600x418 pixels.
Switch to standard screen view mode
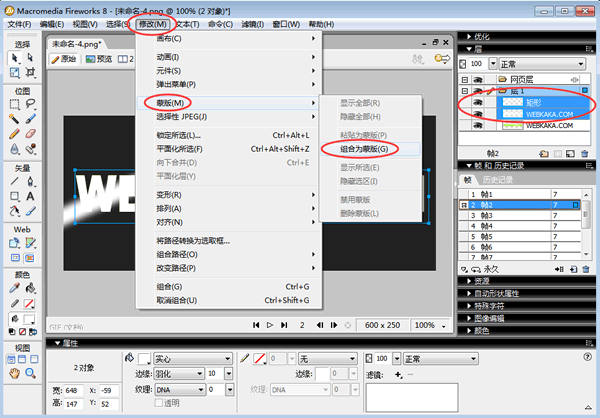[11, 359]
